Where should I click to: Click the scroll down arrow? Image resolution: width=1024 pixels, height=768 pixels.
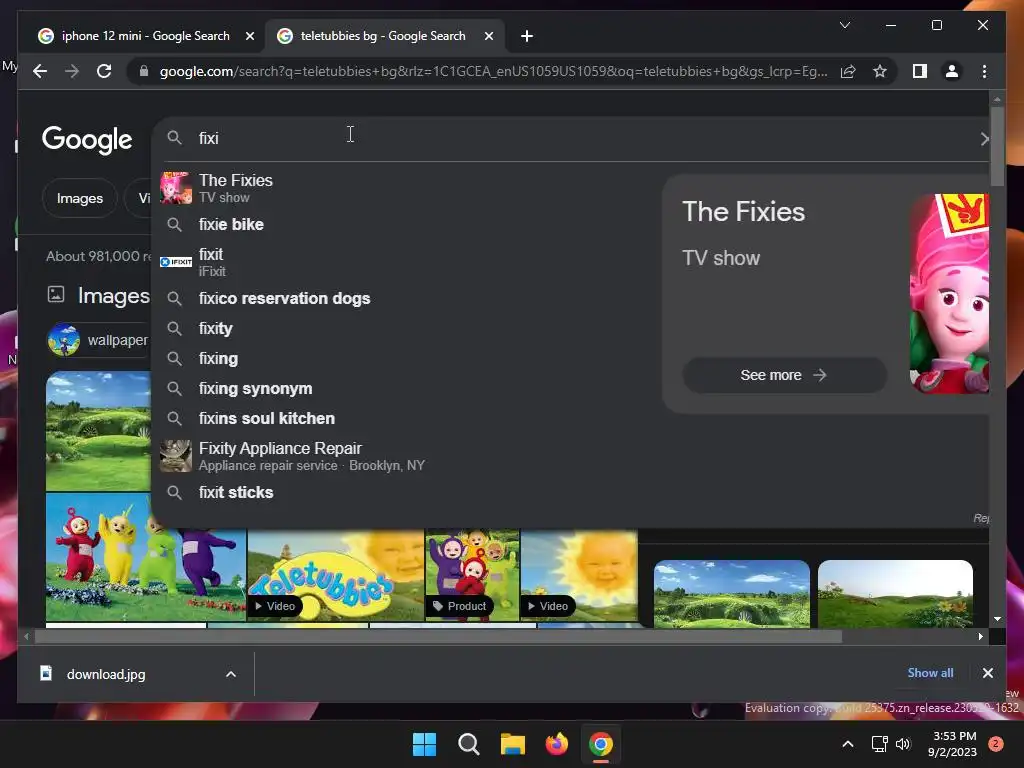(997, 618)
